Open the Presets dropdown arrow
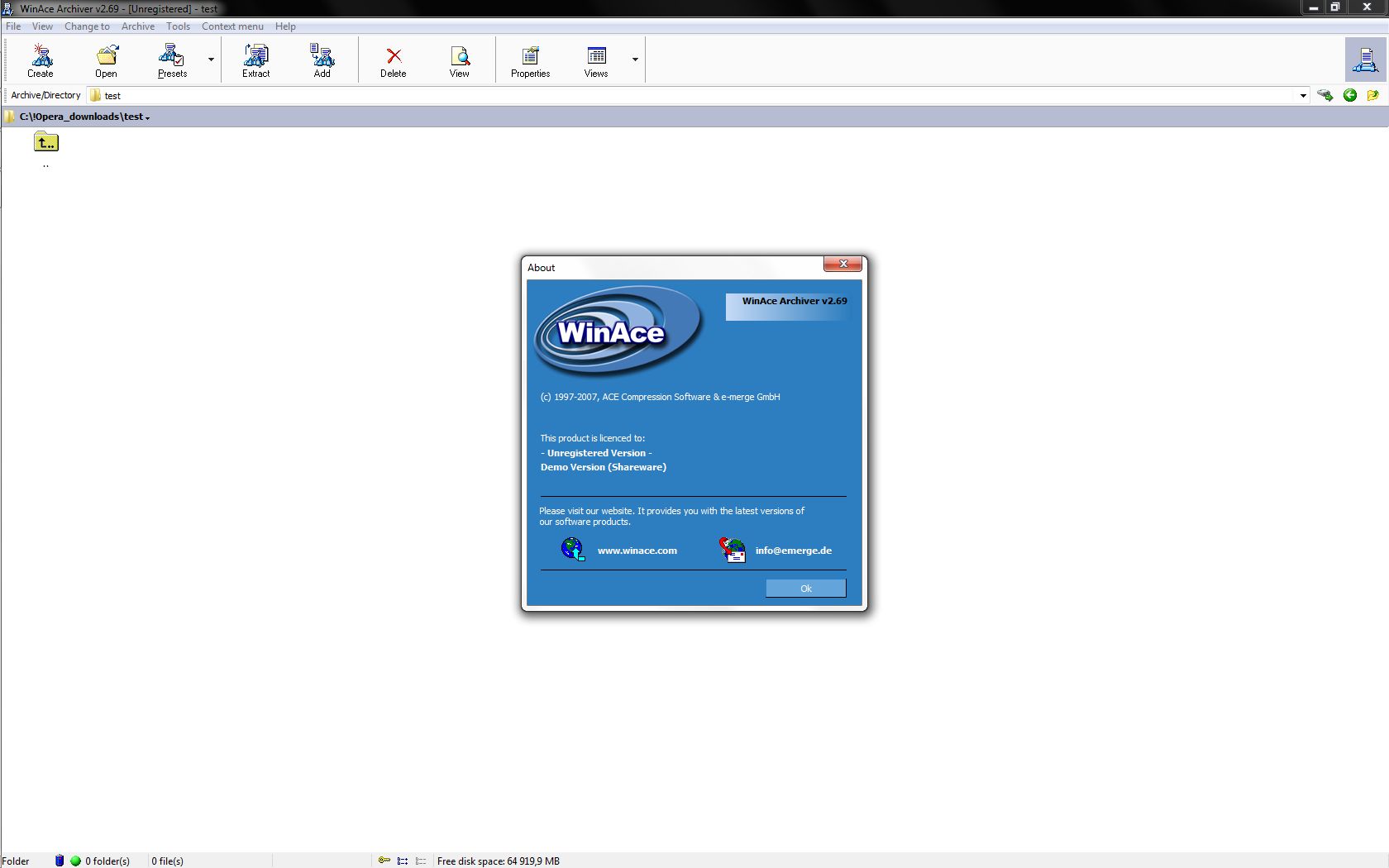The image size is (1389, 868). (210, 60)
